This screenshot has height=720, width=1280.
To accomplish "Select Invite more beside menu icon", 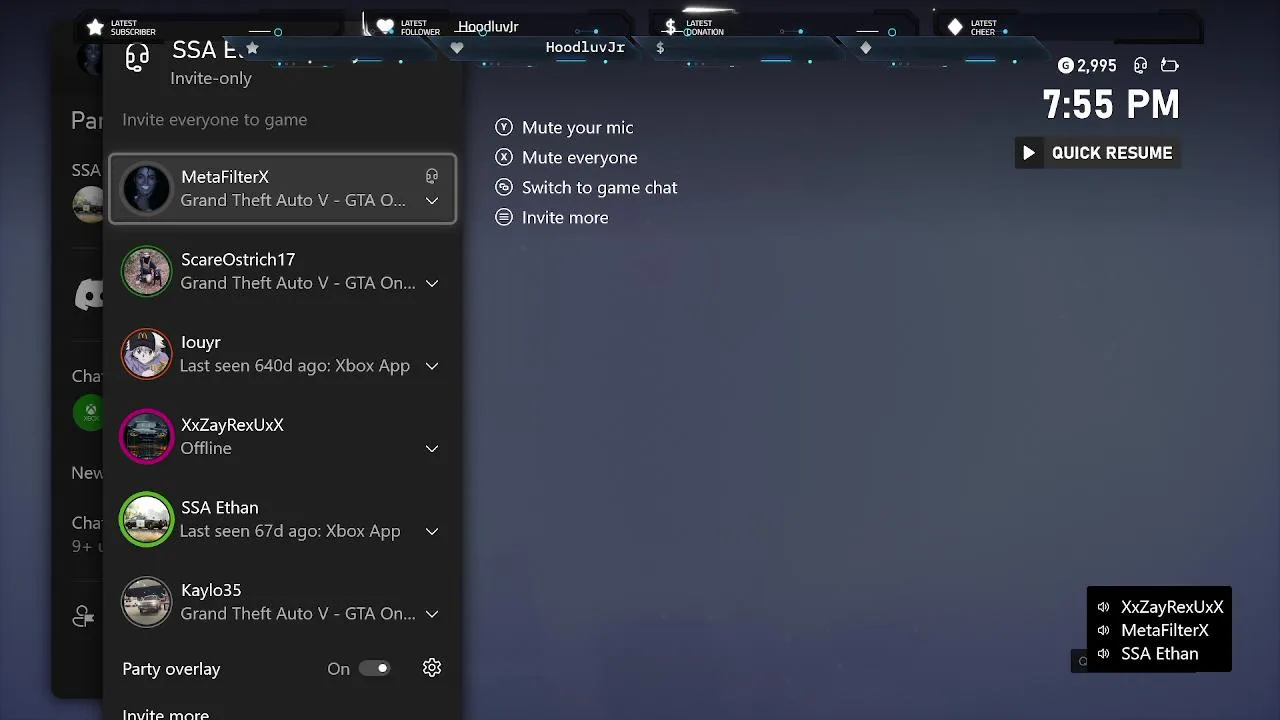I will [x=564, y=218].
